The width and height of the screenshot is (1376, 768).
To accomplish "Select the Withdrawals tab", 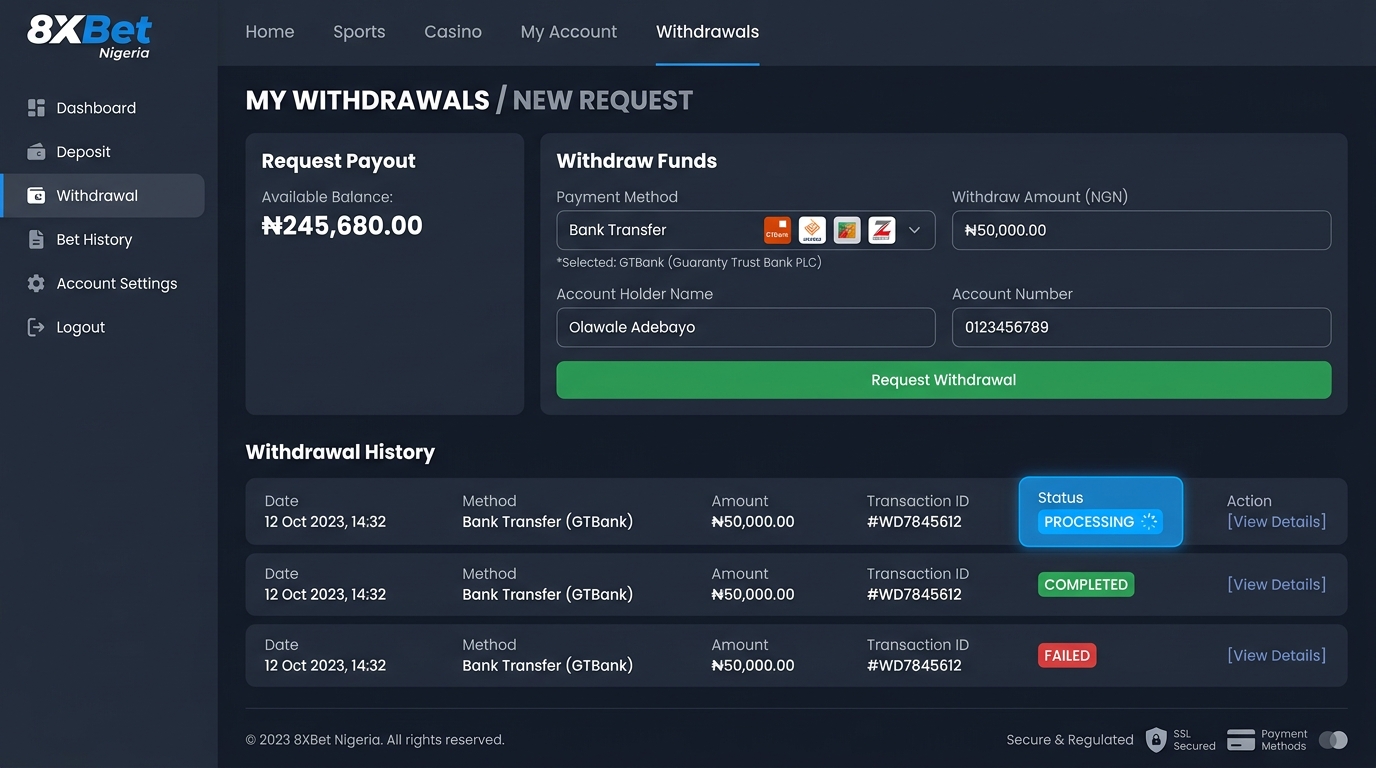I will tap(708, 32).
